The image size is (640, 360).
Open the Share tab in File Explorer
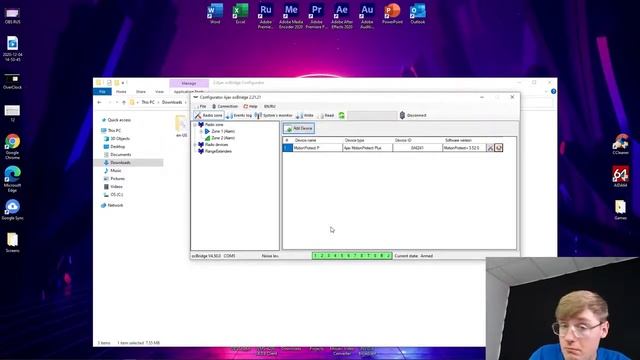pyautogui.click(x=141, y=92)
